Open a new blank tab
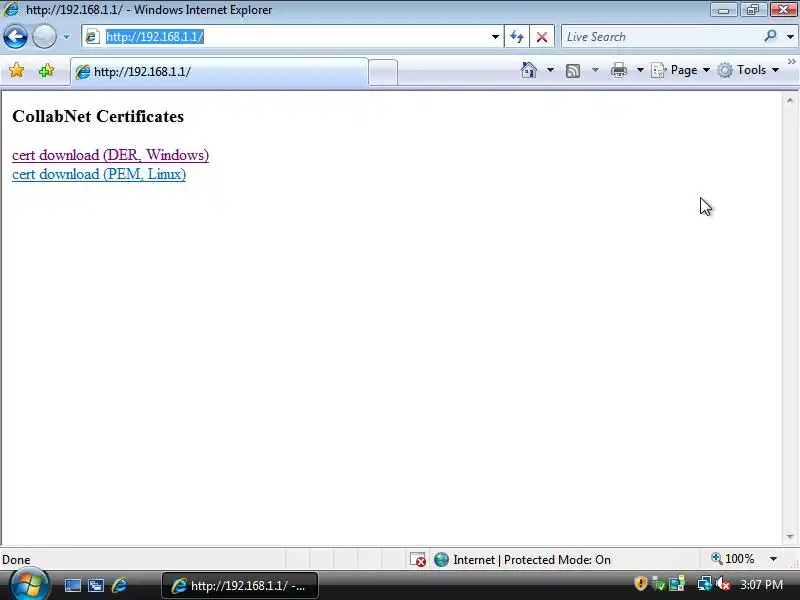Image resolution: width=800 pixels, height=600 pixels. pos(383,72)
